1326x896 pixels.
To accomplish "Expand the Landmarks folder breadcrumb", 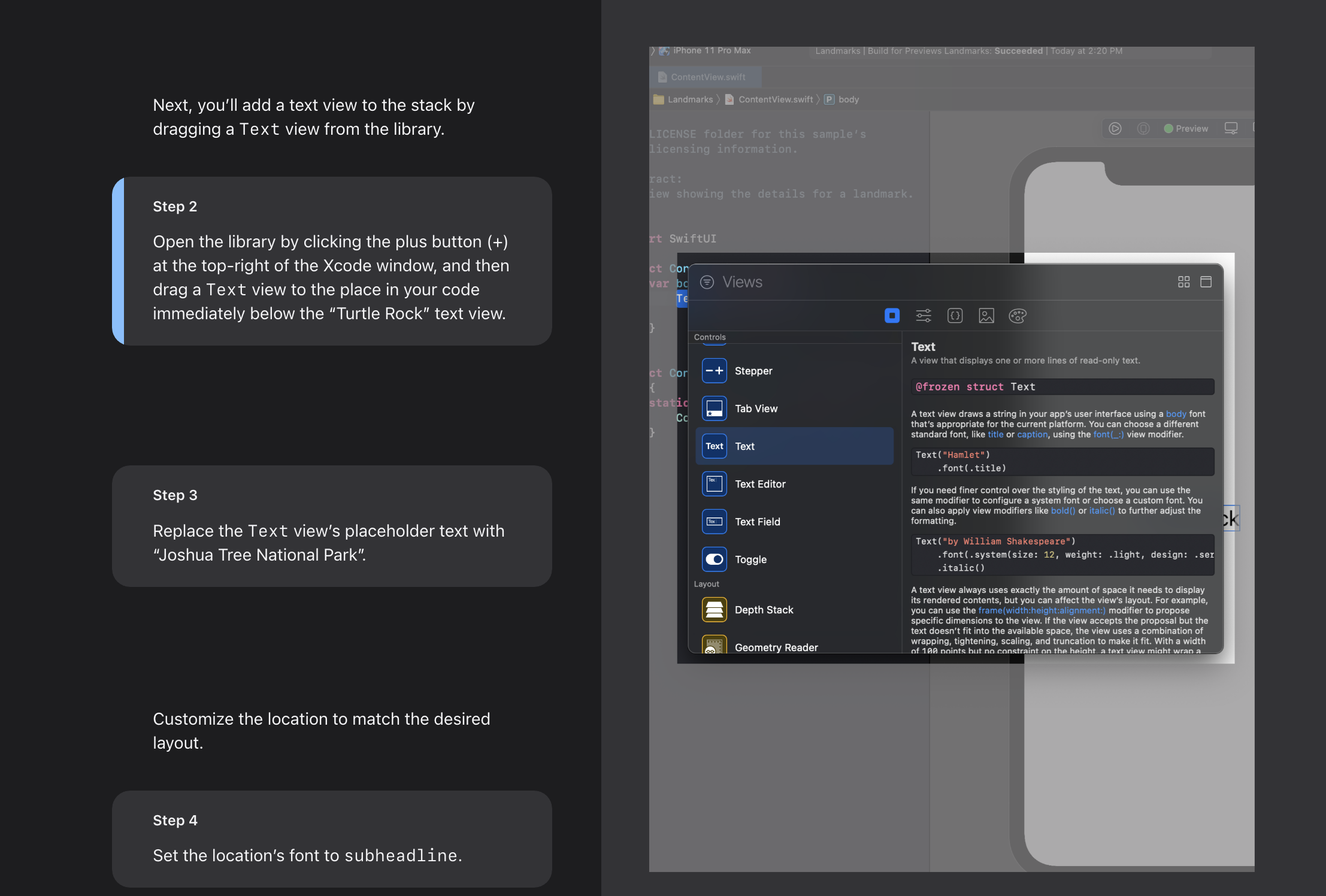I will (690, 99).
